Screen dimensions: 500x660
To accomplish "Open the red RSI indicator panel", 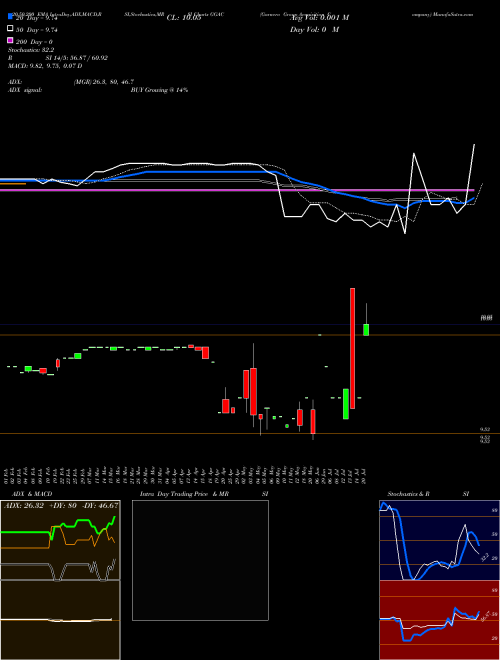I will (x=439, y=620).
